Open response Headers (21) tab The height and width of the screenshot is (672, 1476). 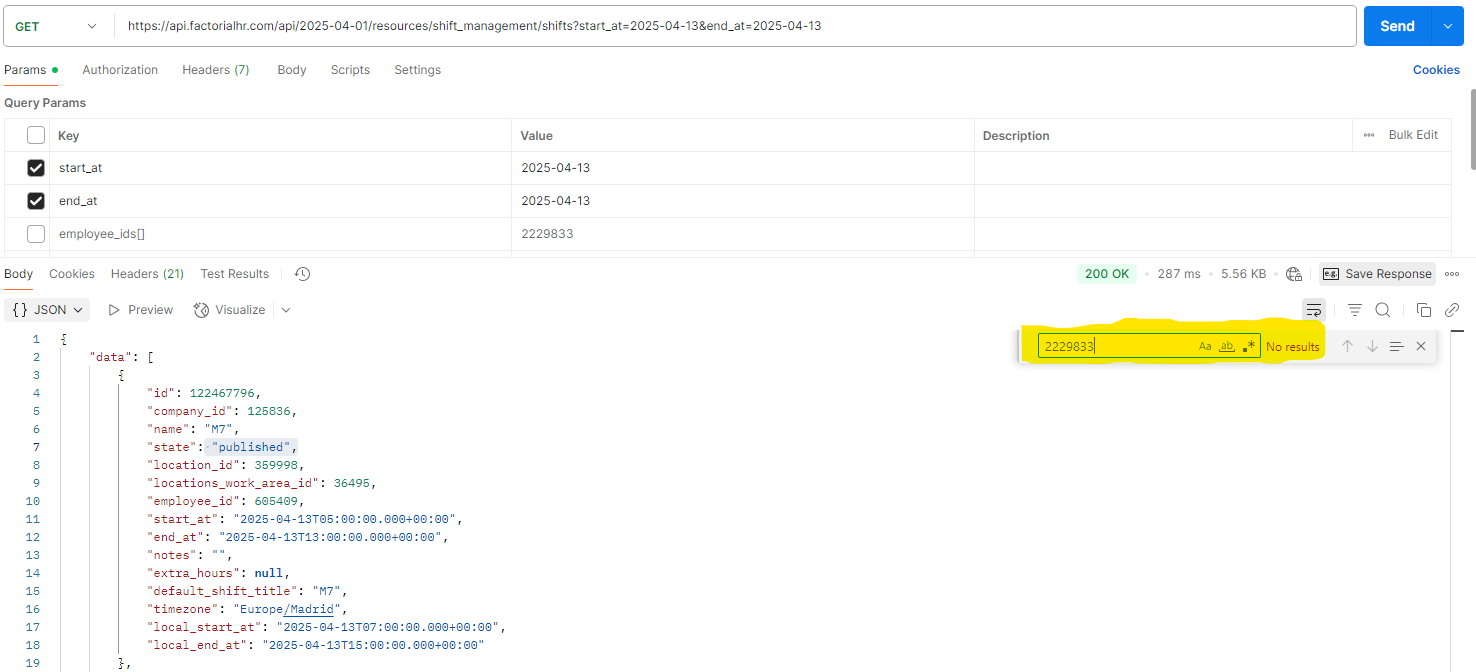pos(147,274)
